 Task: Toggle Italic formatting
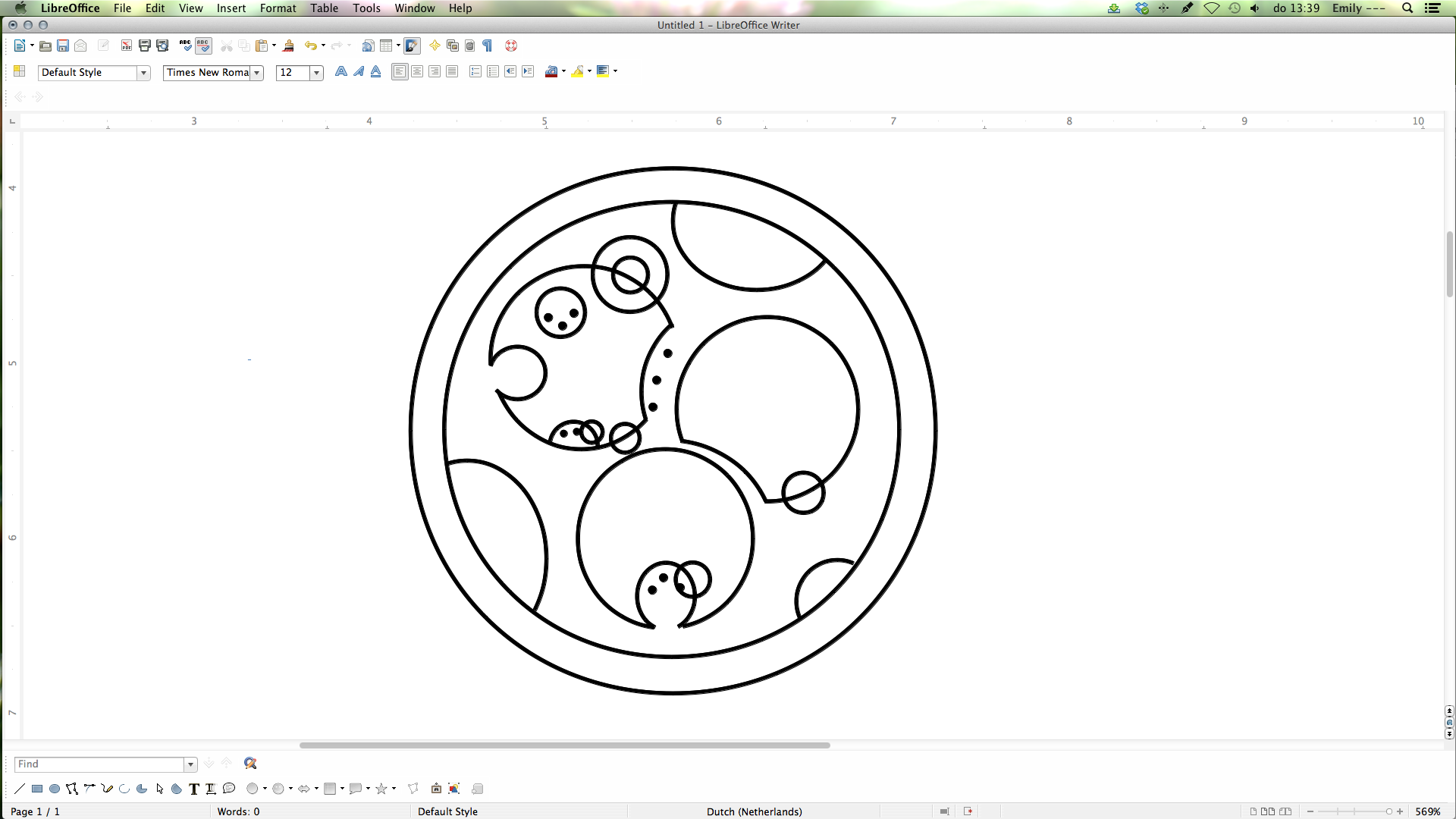point(359,71)
